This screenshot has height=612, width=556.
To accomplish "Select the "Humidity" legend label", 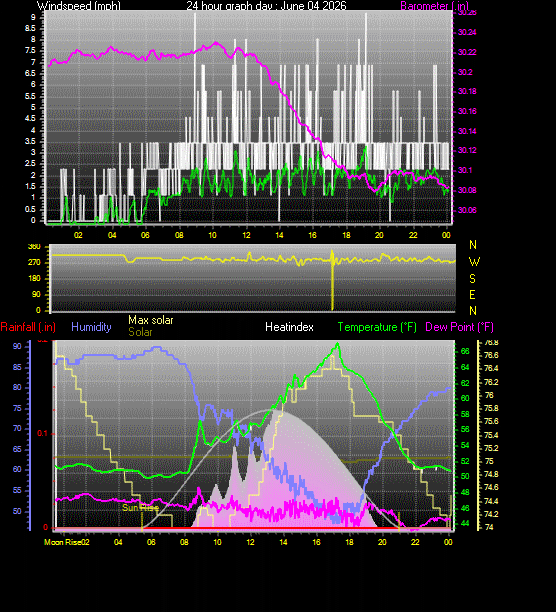I will (91, 327).
